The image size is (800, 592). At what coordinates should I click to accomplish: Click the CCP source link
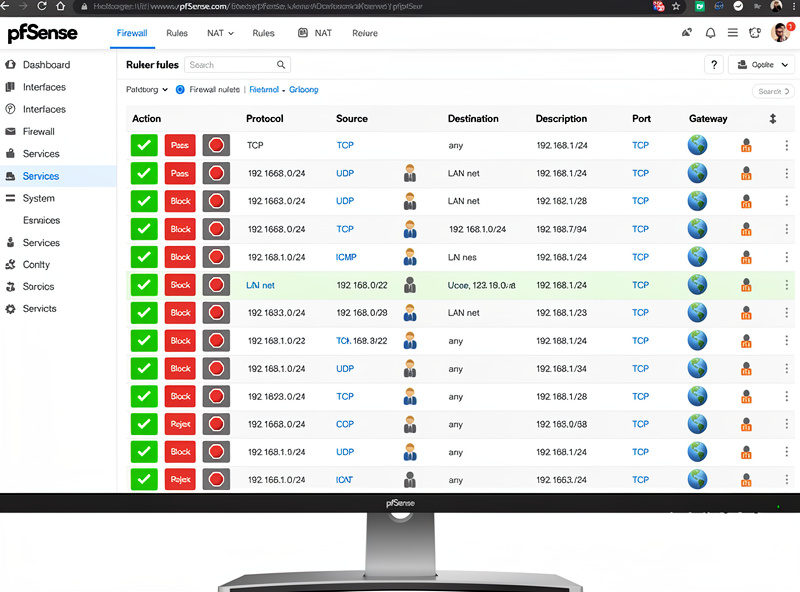345,424
